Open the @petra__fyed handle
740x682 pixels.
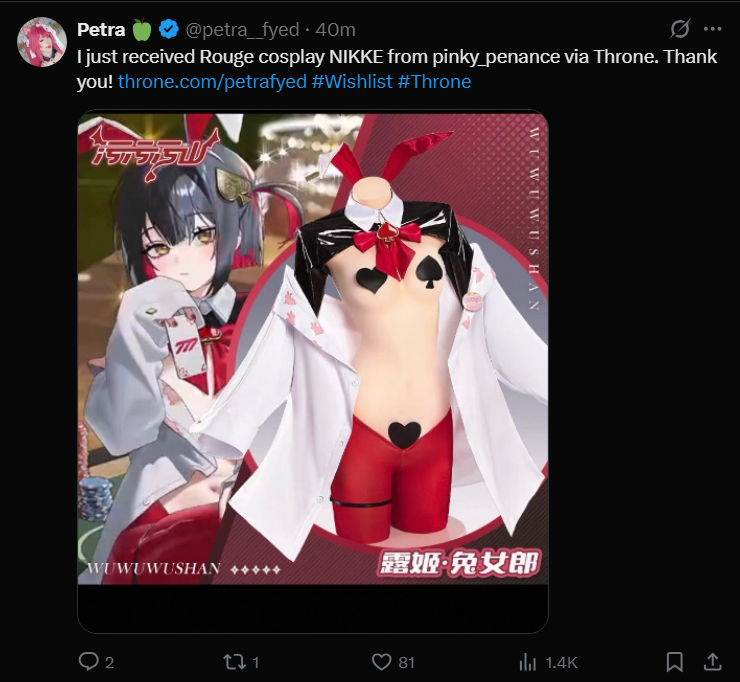pyautogui.click(x=243, y=30)
